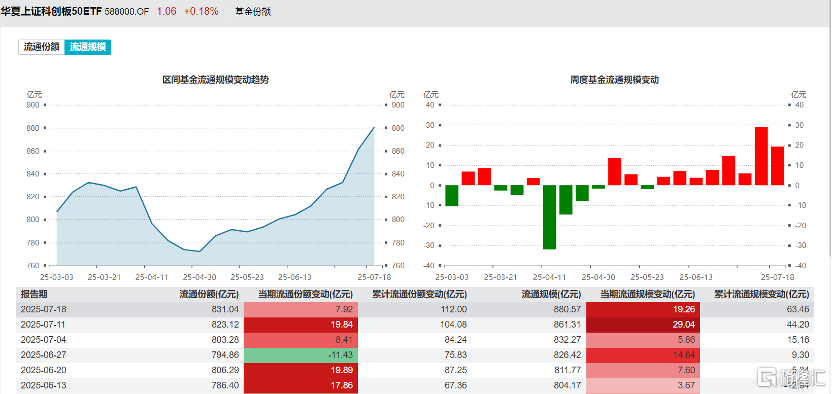This screenshot has height=394, width=832.
Task: Click the 831.04 share value cell
Action: [227, 309]
